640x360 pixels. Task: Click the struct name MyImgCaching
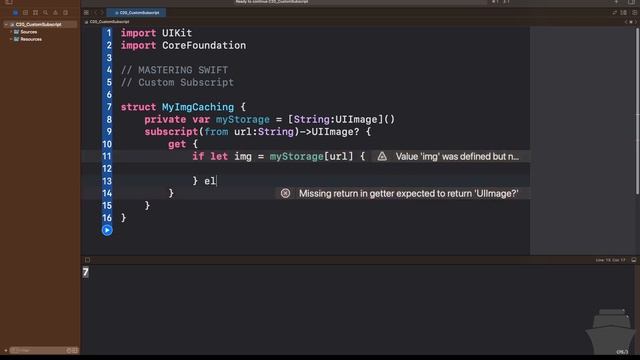[198, 107]
